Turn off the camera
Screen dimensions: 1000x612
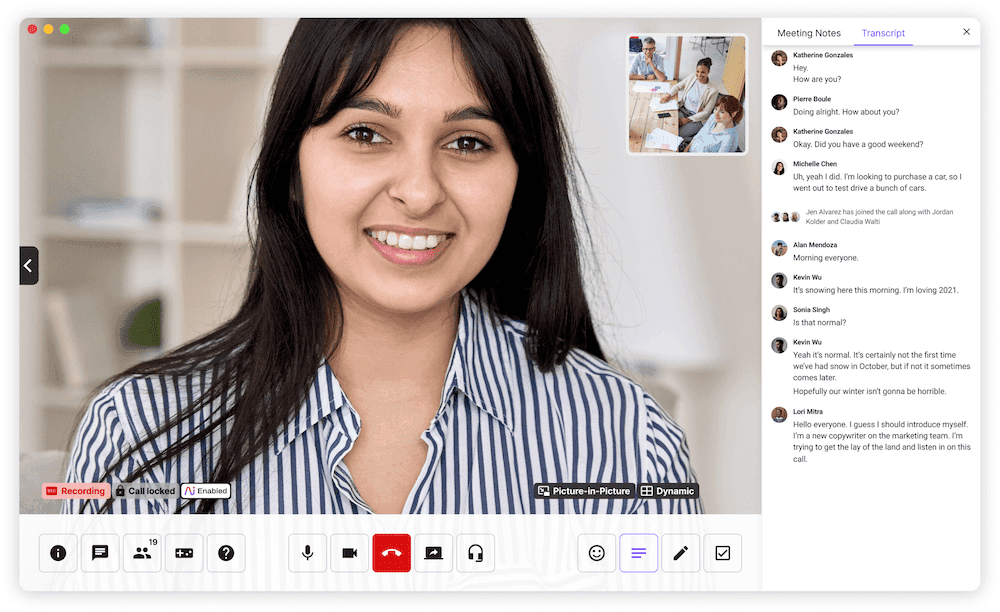point(349,553)
